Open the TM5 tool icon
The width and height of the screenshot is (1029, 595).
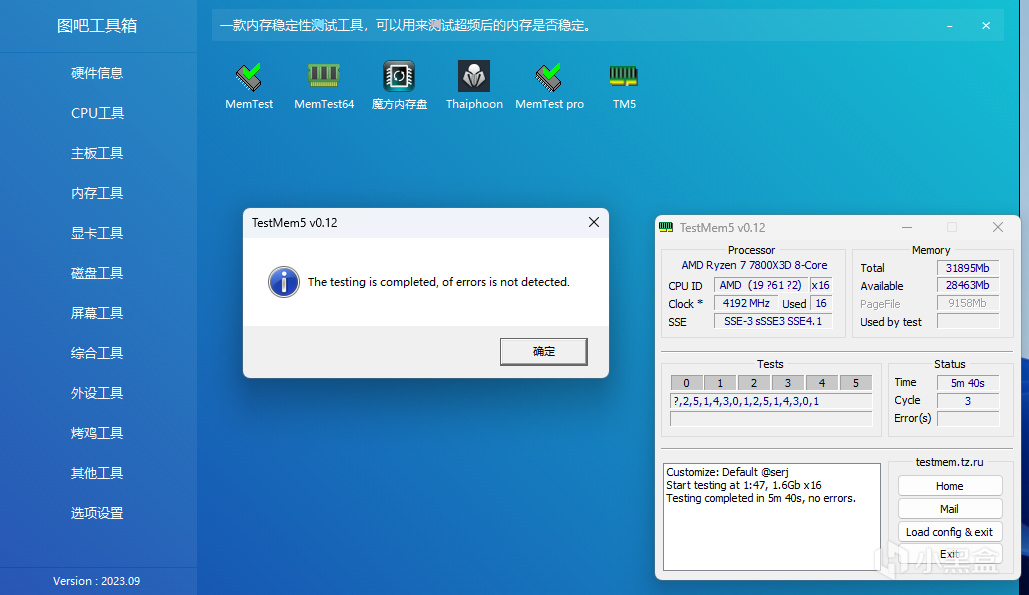point(623,76)
